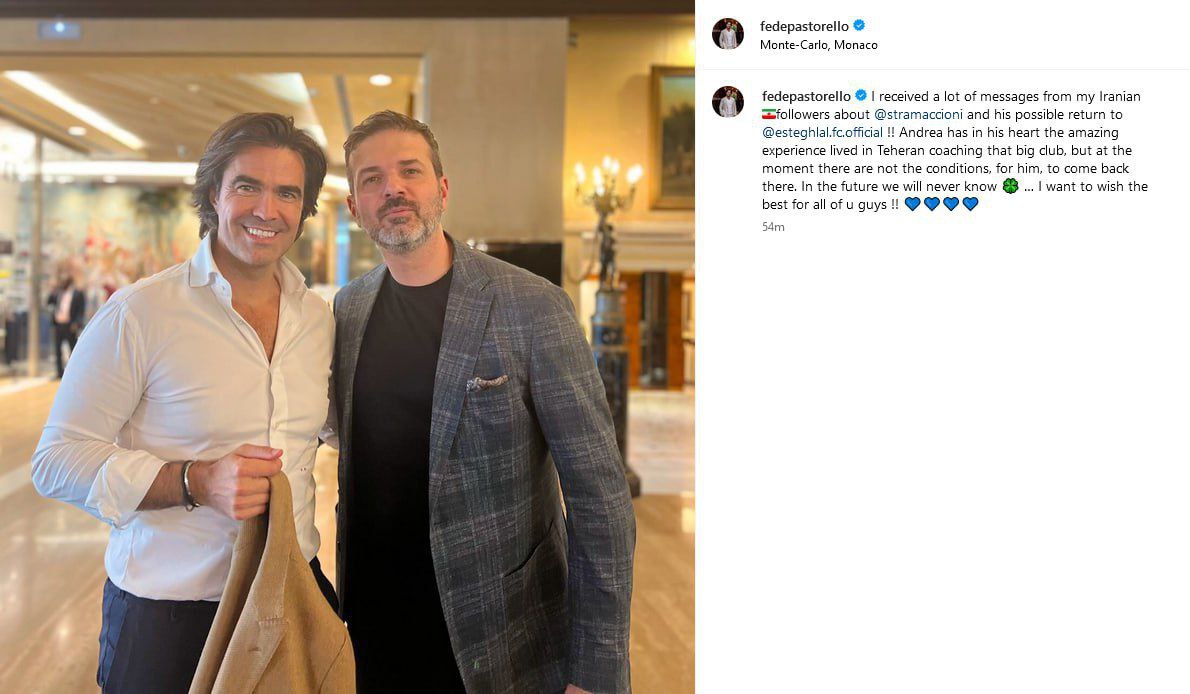Viewport: 1190px width, 694px height.
Task: Open the Monte-Carlo, Monaco location link
Action: click(x=818, y=45)
